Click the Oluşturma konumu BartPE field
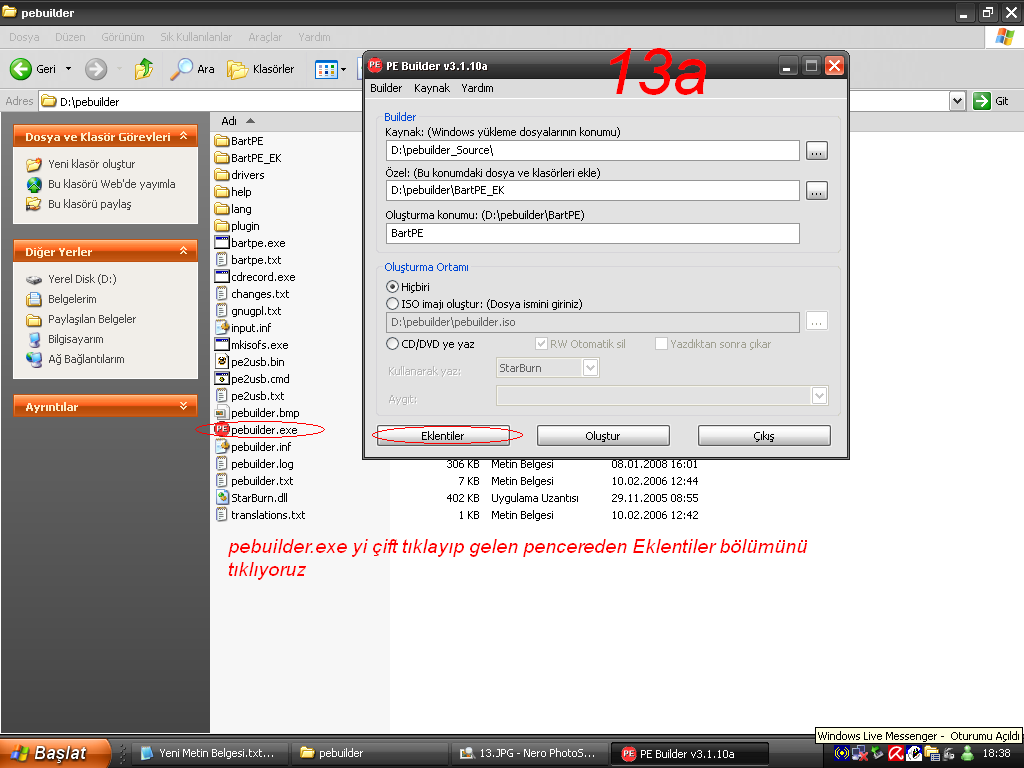Screen dimensions: 1024x768 tap(592, 233)
